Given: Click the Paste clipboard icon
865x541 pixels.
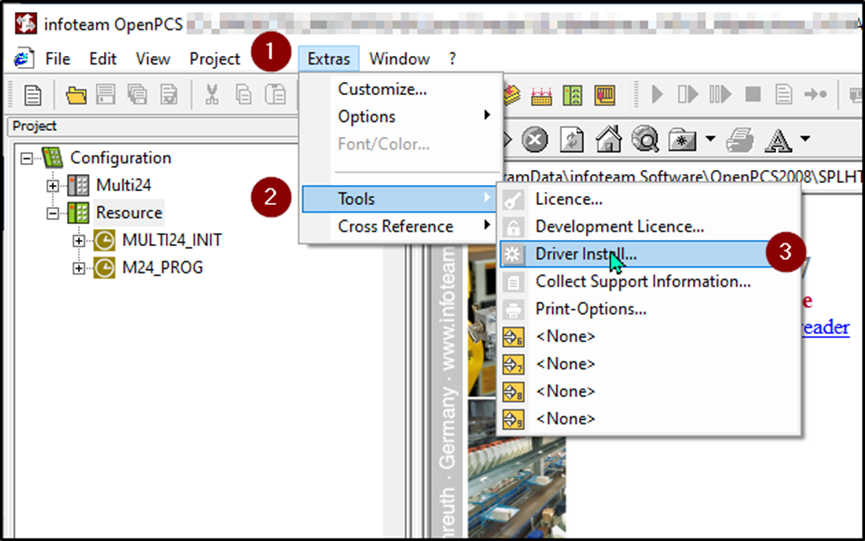Looking at the screenshot, I should coord(275,94).
